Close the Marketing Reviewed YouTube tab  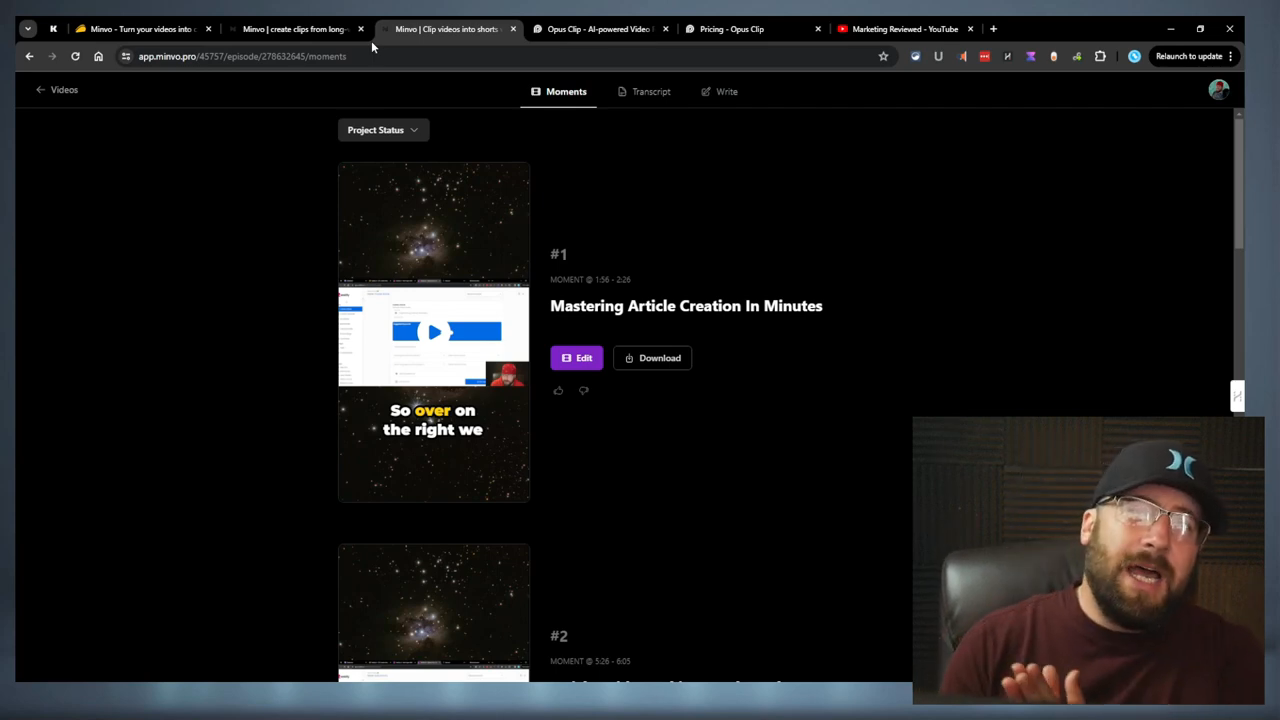point(970,29)
